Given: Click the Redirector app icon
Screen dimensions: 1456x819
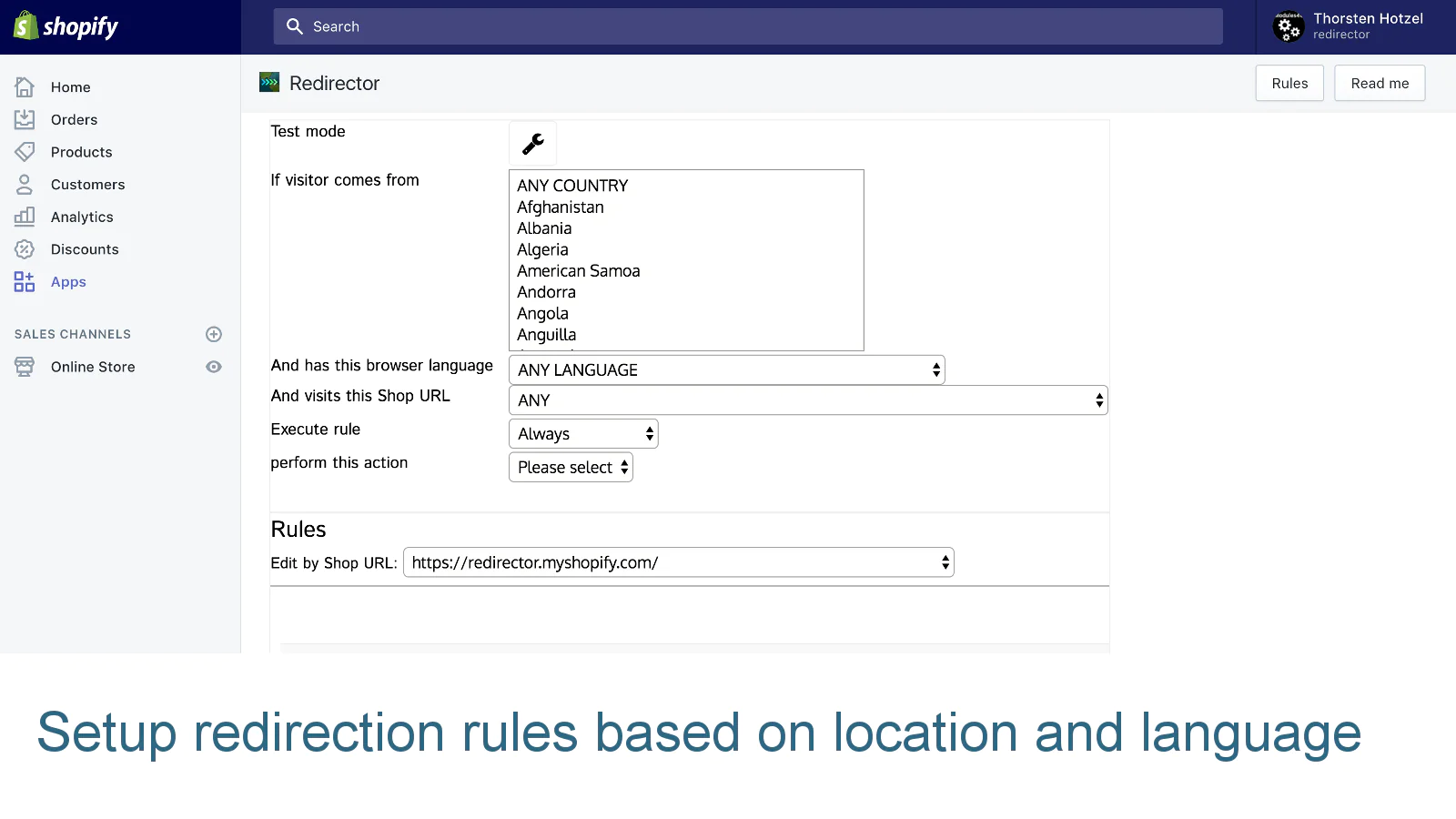Looking at the screenshot, I should tap(269, 83).
